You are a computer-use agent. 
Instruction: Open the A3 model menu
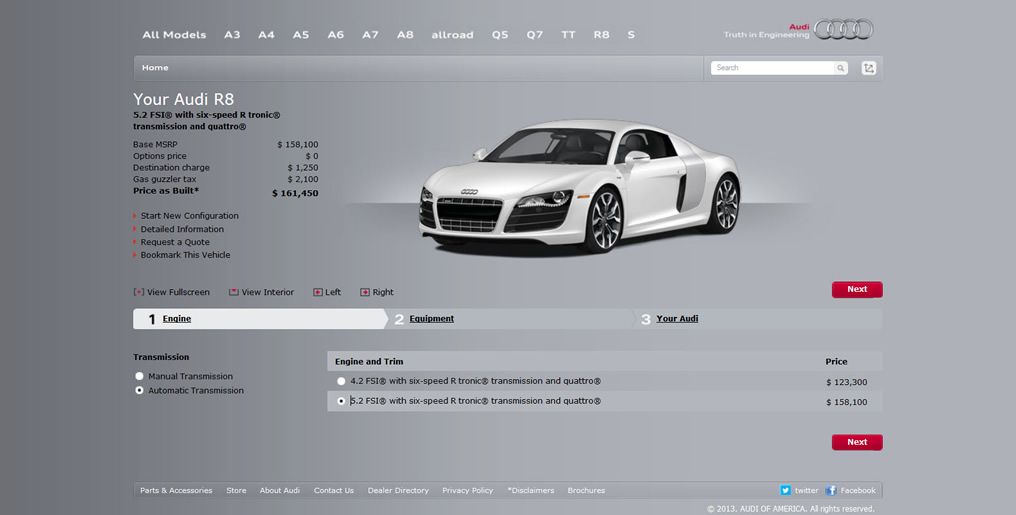232,35
